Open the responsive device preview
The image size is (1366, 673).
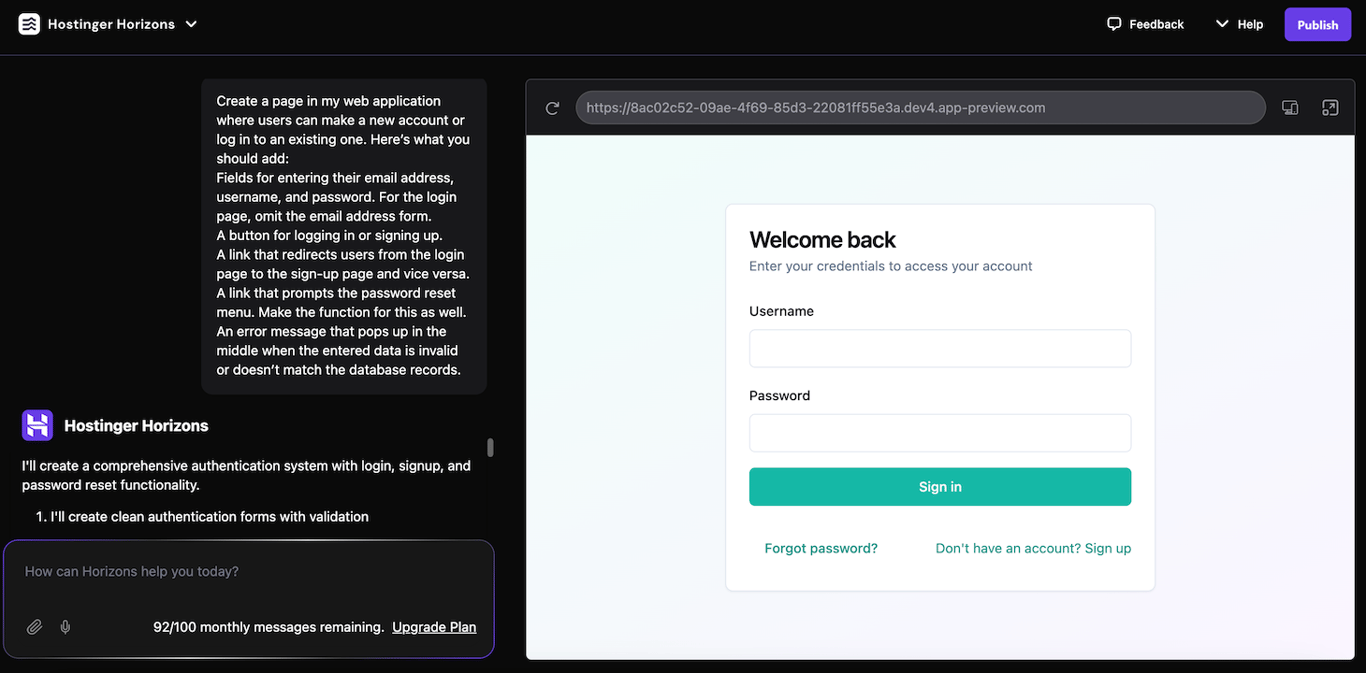click(x=1289, y=107)
